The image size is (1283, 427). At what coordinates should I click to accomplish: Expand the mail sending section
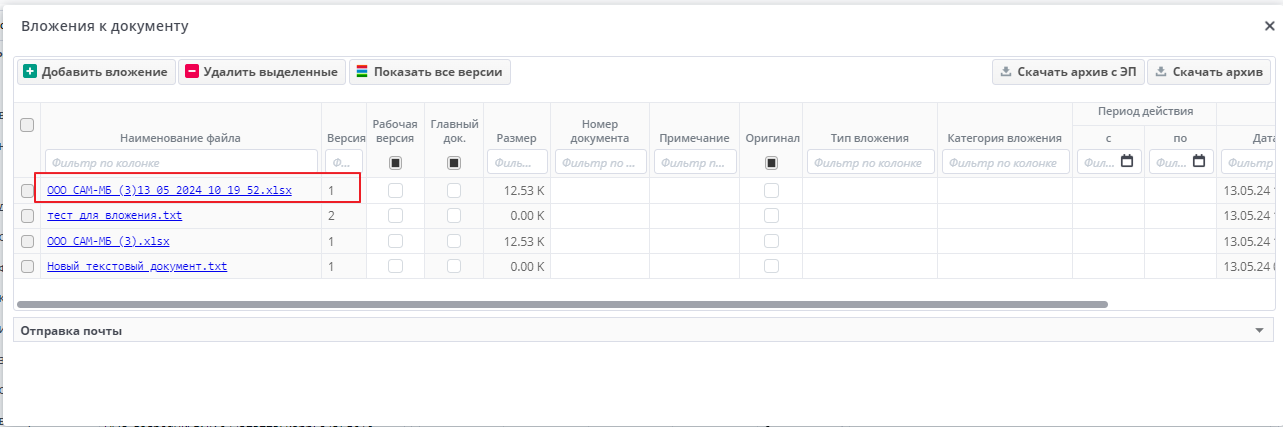1259,330
